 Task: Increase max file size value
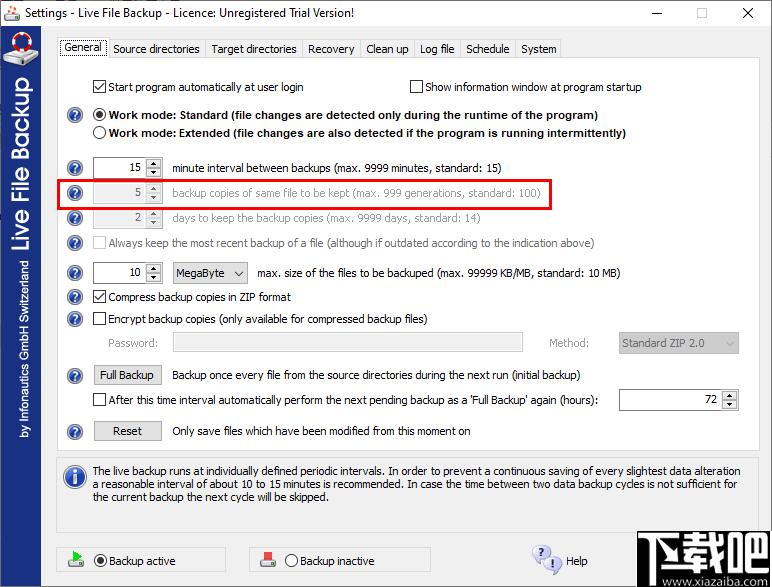154,268
